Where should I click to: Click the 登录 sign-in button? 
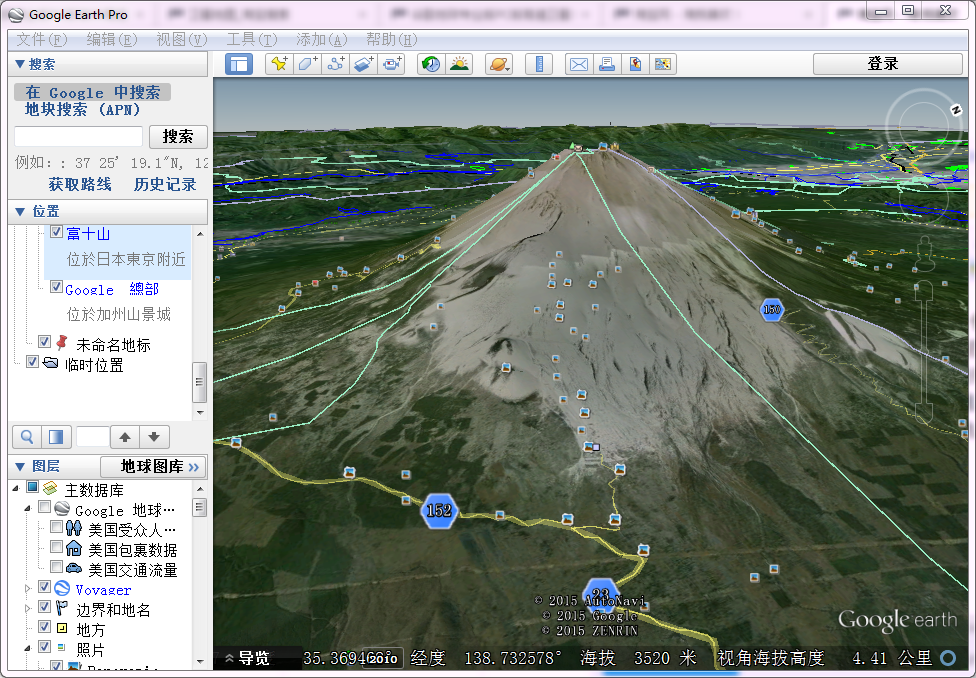(888, 64)
